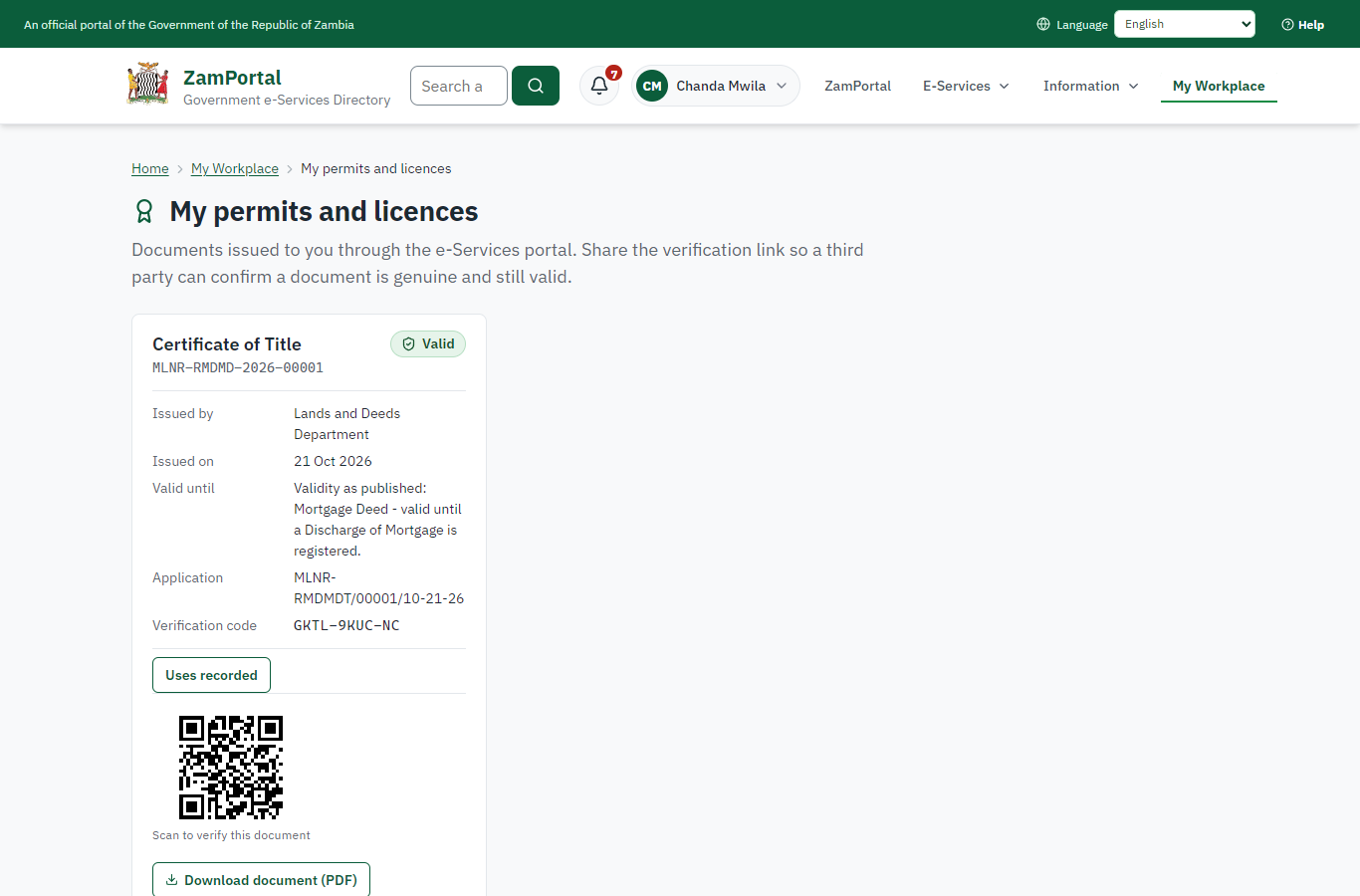Click Download document (PDF) button
Image resolution: width=1360 pixels, height=896 pixels.
[261, 880]
